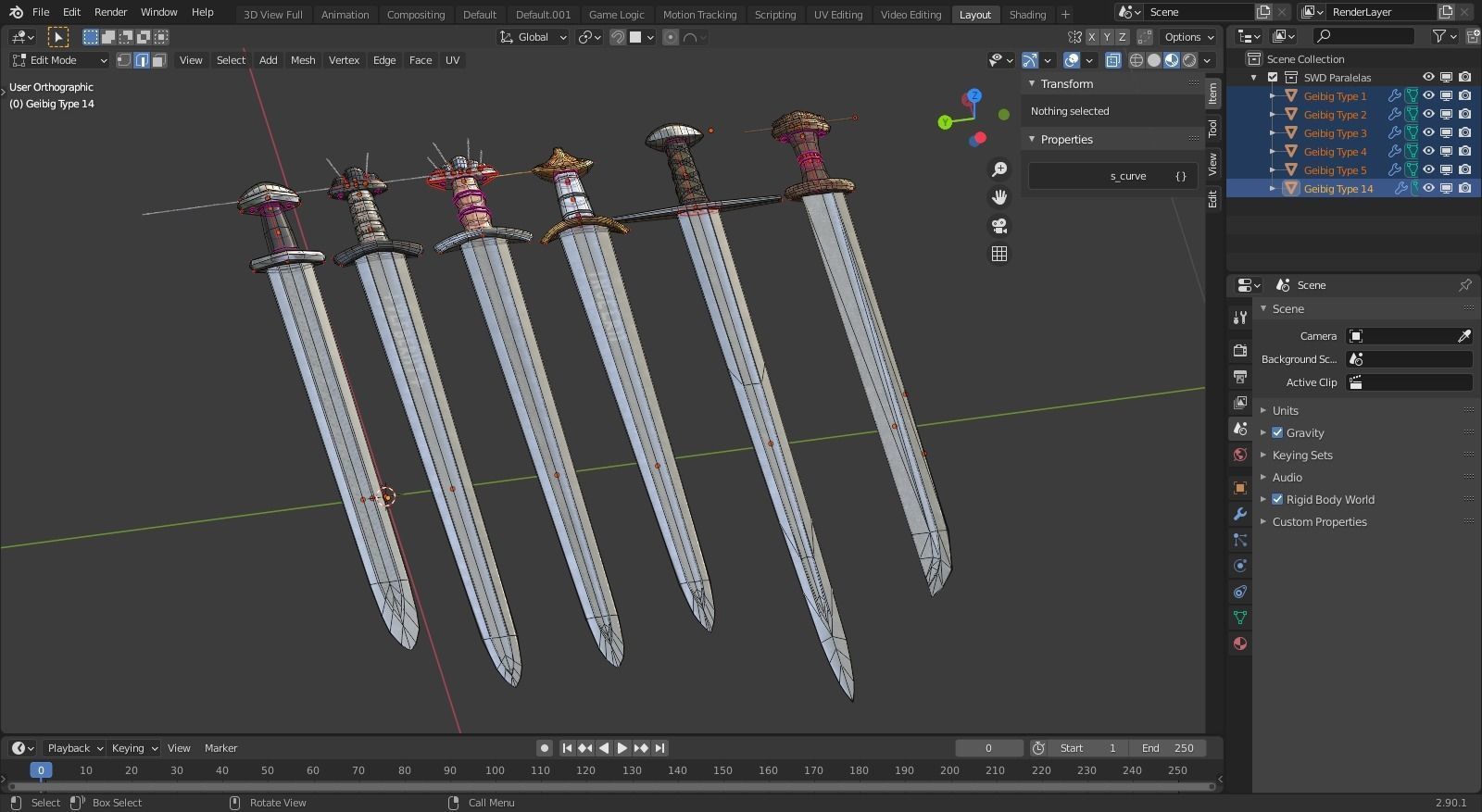The image size is (1482, 812).
Task: Select edge select mode icon
Action: [142, 60]
